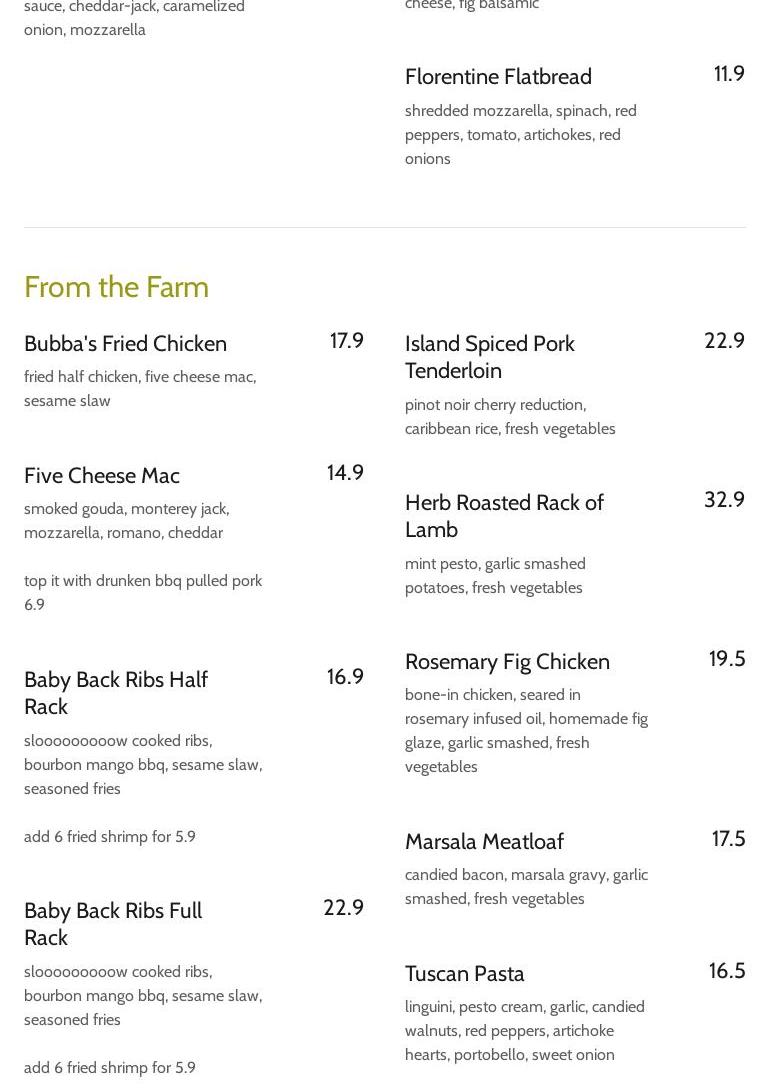The width and height of the screenshot is (770, 1090).
Task: Click the Five Cheese Mac title
Action: tap(102, 476)
